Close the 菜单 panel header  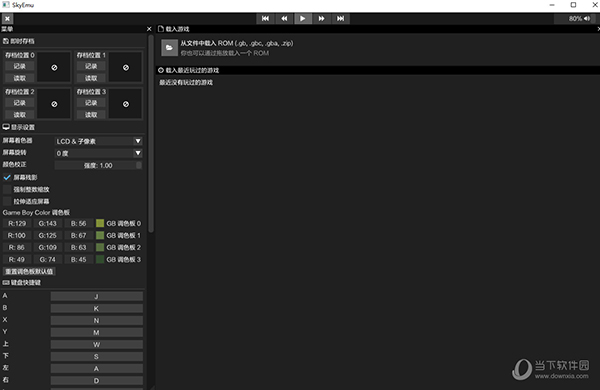click(149, 29)
